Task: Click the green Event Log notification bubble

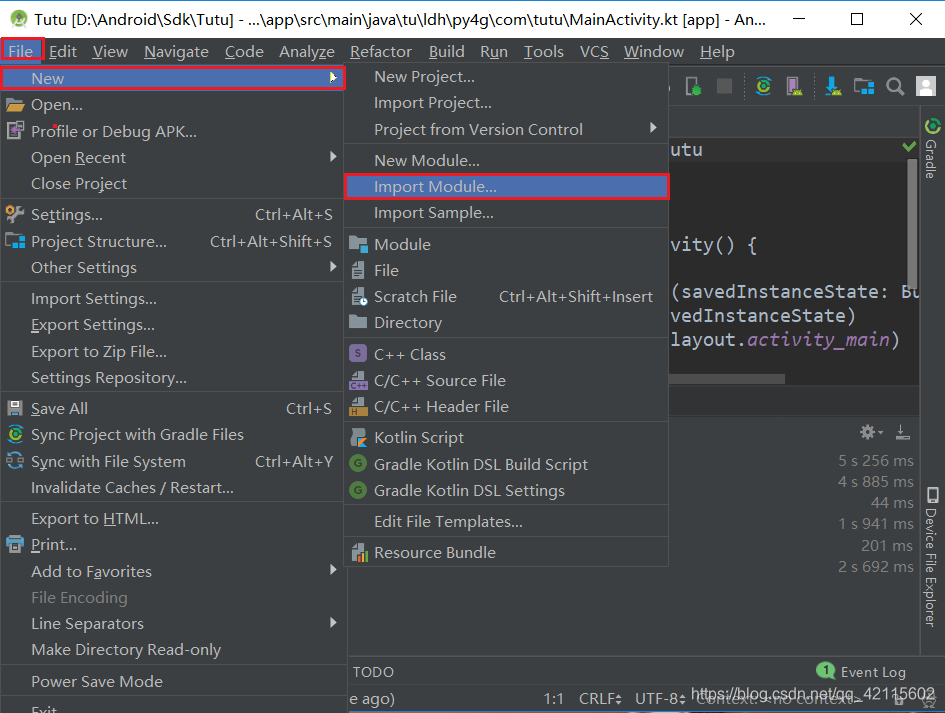Action: 825,670
